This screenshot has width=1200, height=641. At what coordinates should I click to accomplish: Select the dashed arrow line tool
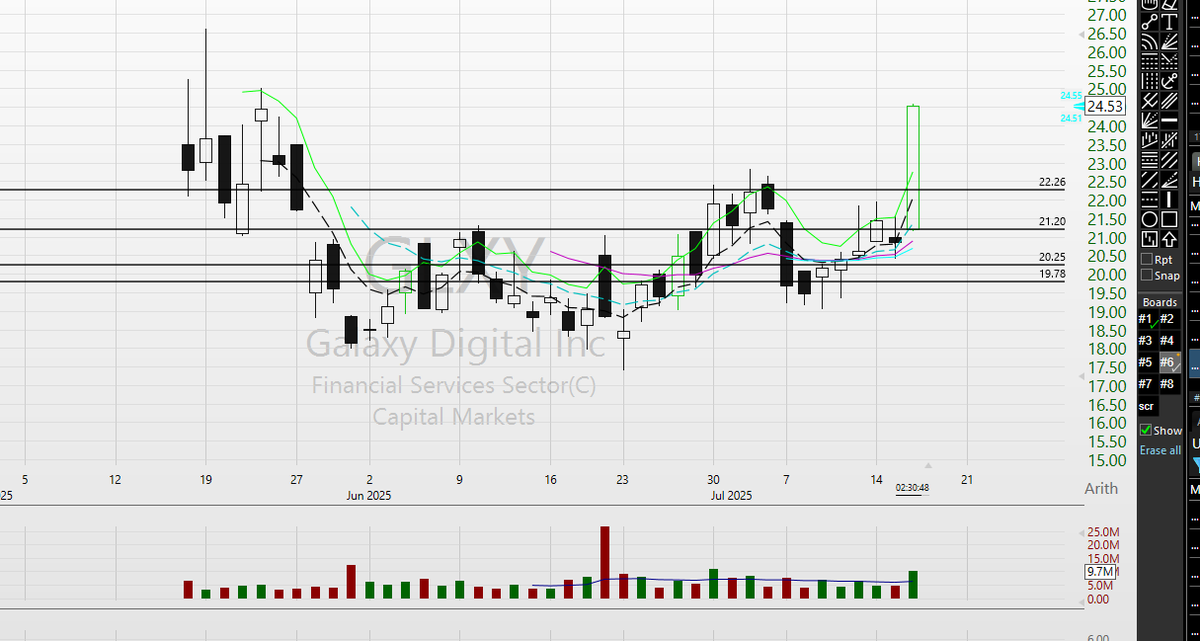pos(1169,179)
